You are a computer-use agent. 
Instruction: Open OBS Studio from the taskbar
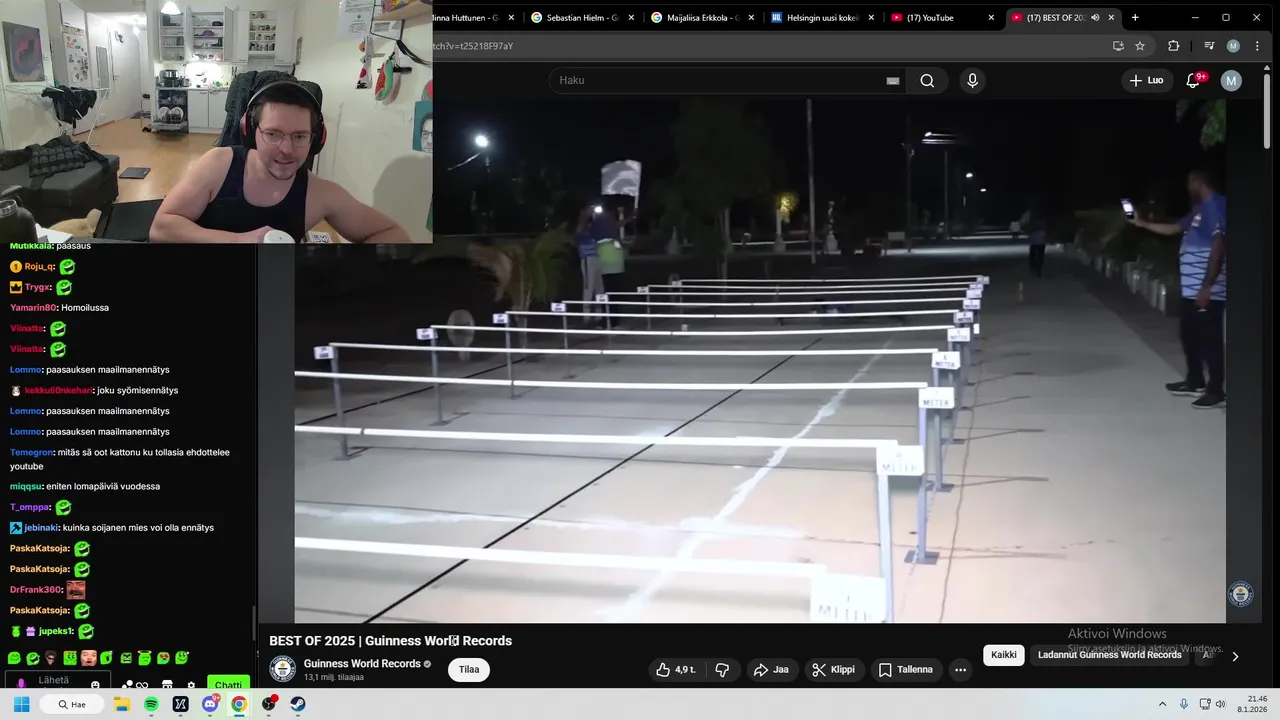pyautogui.click(x=268, y=704)
